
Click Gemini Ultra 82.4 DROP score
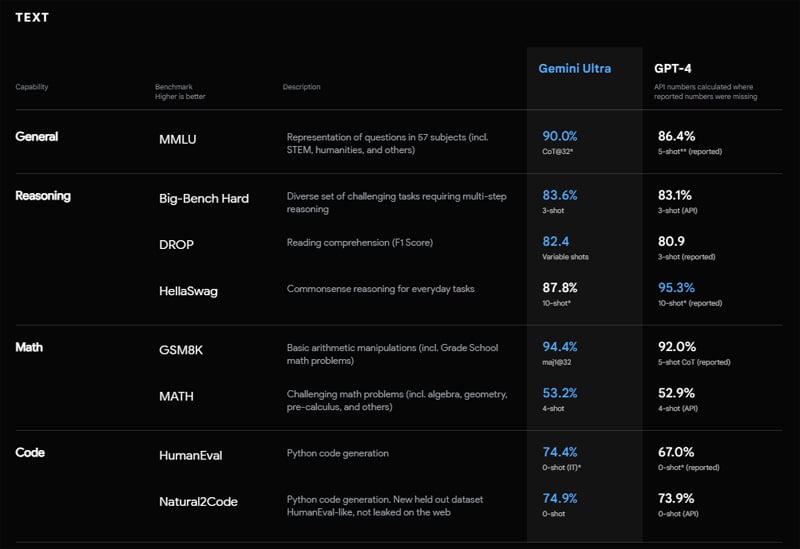[x=556, y=241]
